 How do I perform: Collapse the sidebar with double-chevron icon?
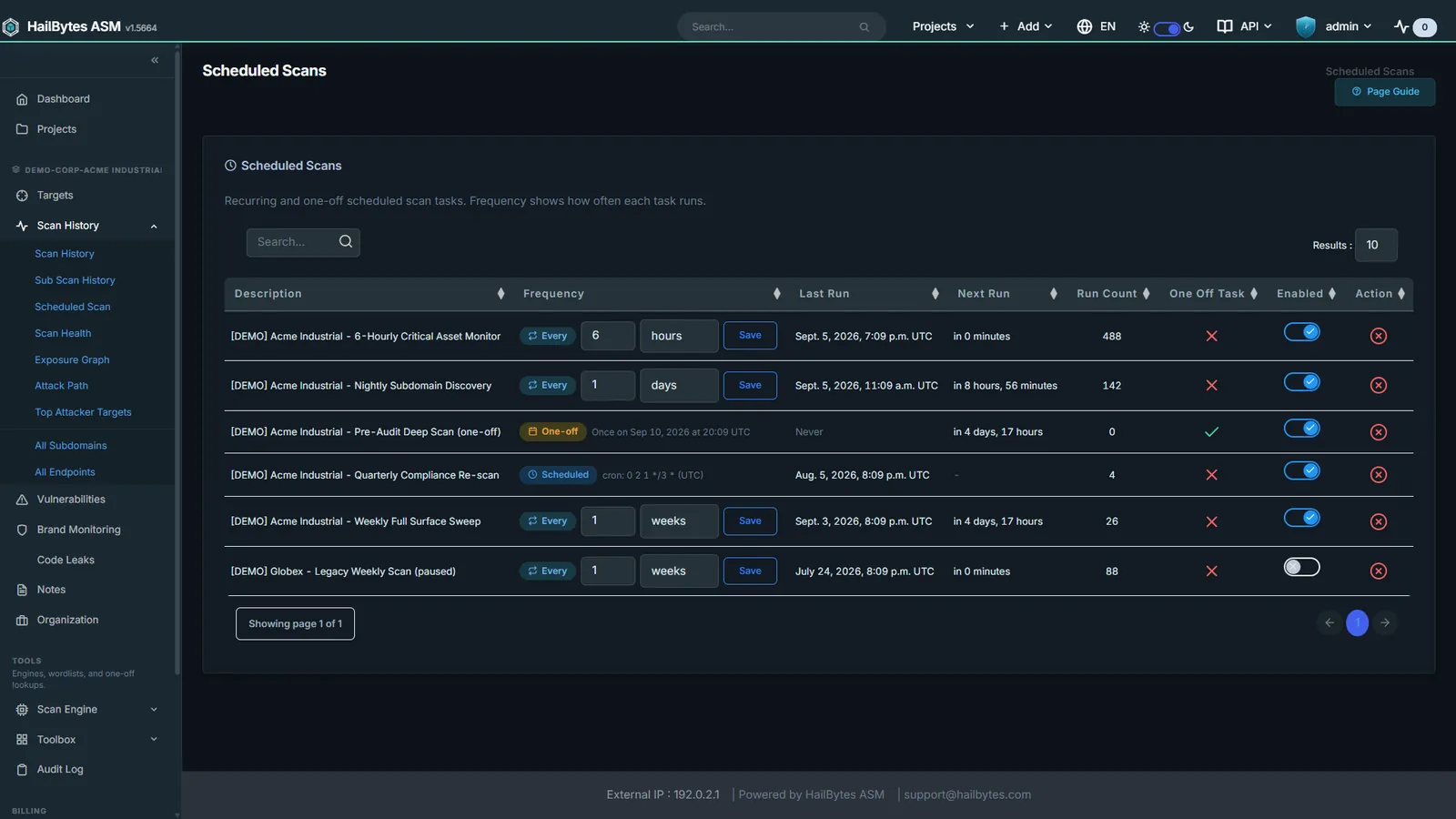[x=155, y=60]
